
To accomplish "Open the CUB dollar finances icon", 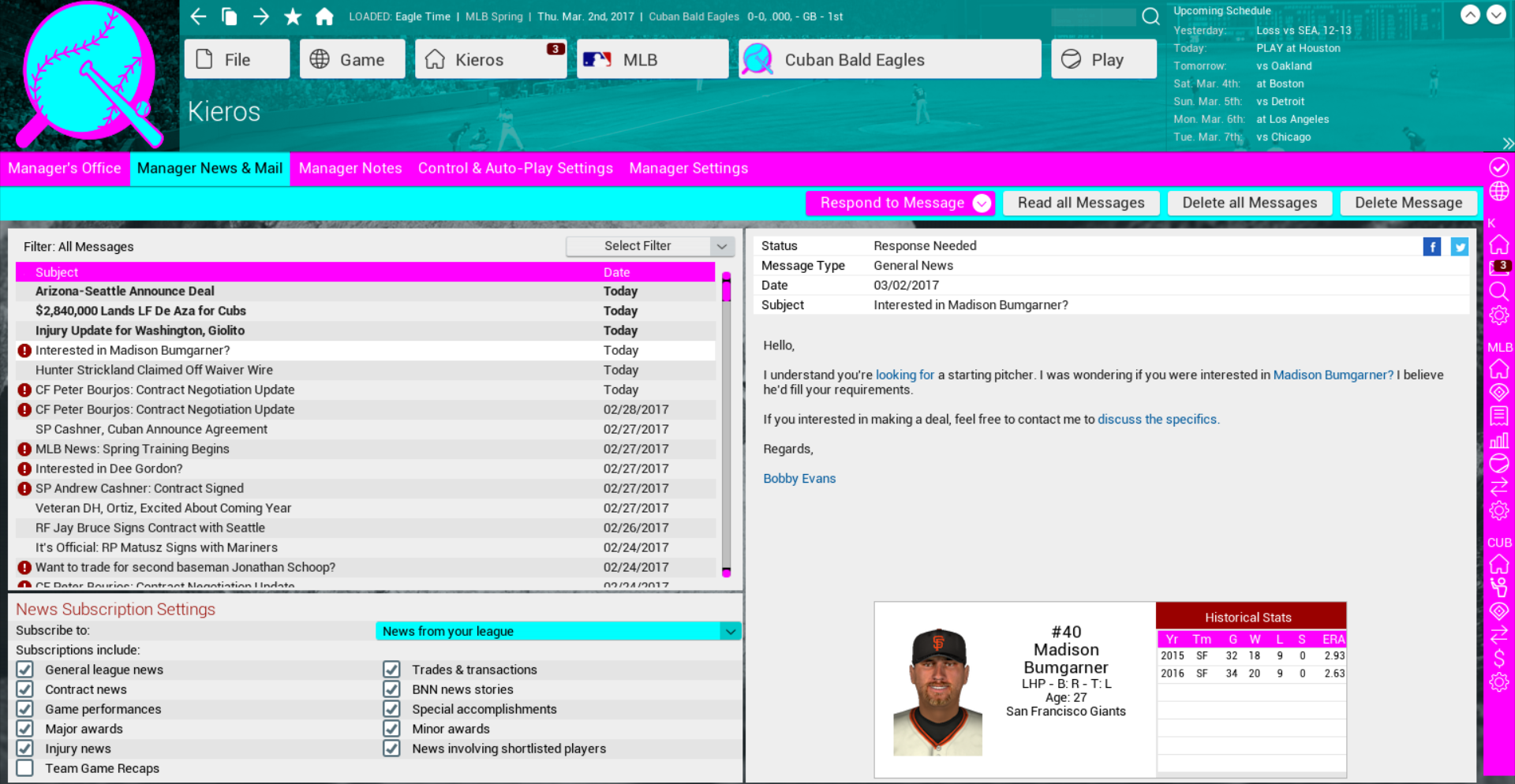I will tap(1499, 659).
